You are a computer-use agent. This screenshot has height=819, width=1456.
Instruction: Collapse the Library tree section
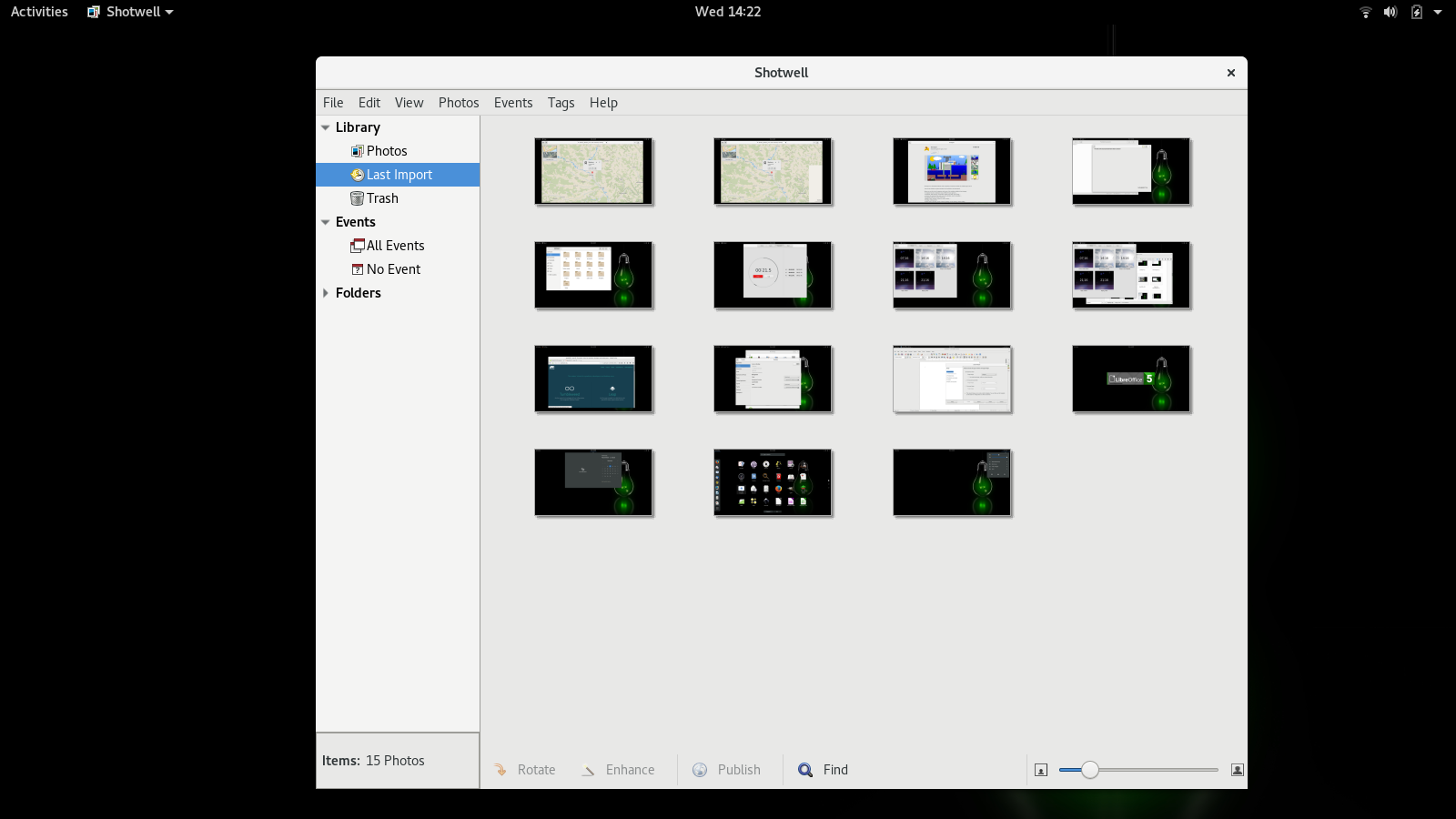pyautogui.click(x=326, y=127)
